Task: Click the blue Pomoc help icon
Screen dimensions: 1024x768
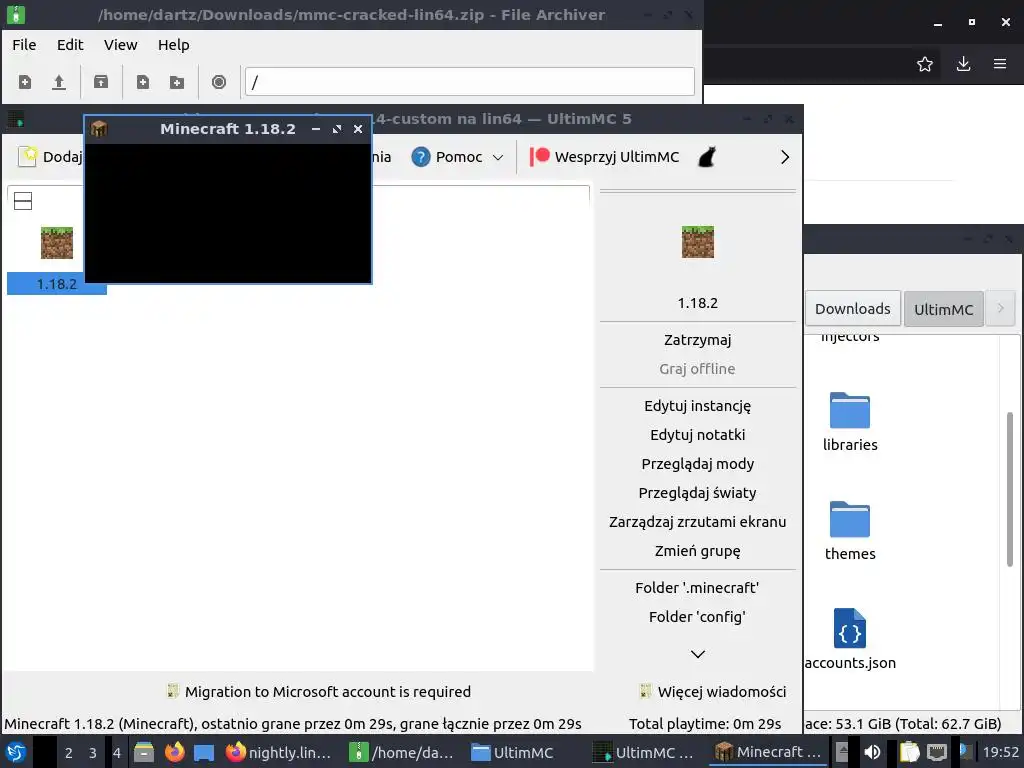Action: click(x=421, y=157)
